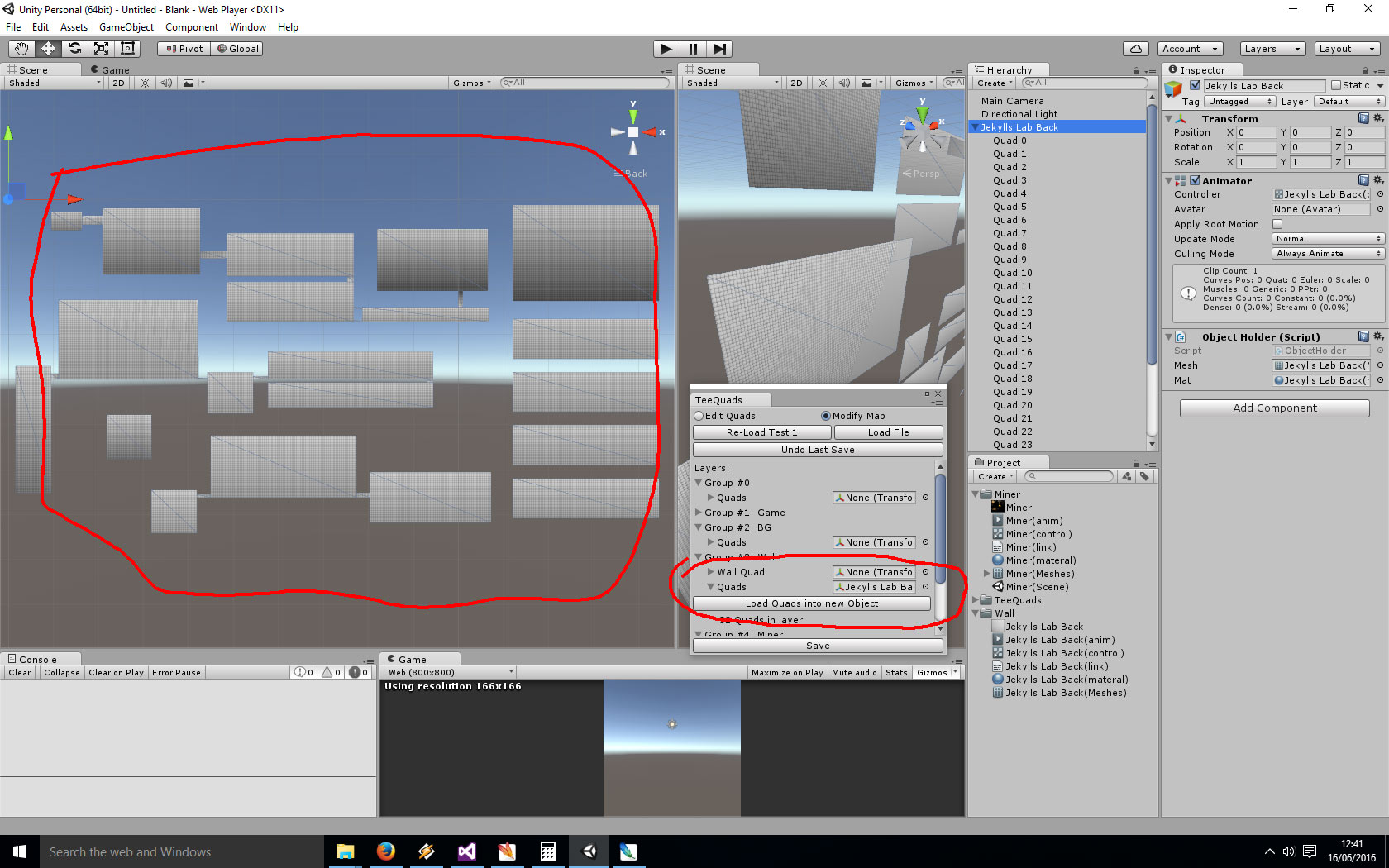
Task: Expand the TeeQuads folder in Project
Action: [975, 600]
